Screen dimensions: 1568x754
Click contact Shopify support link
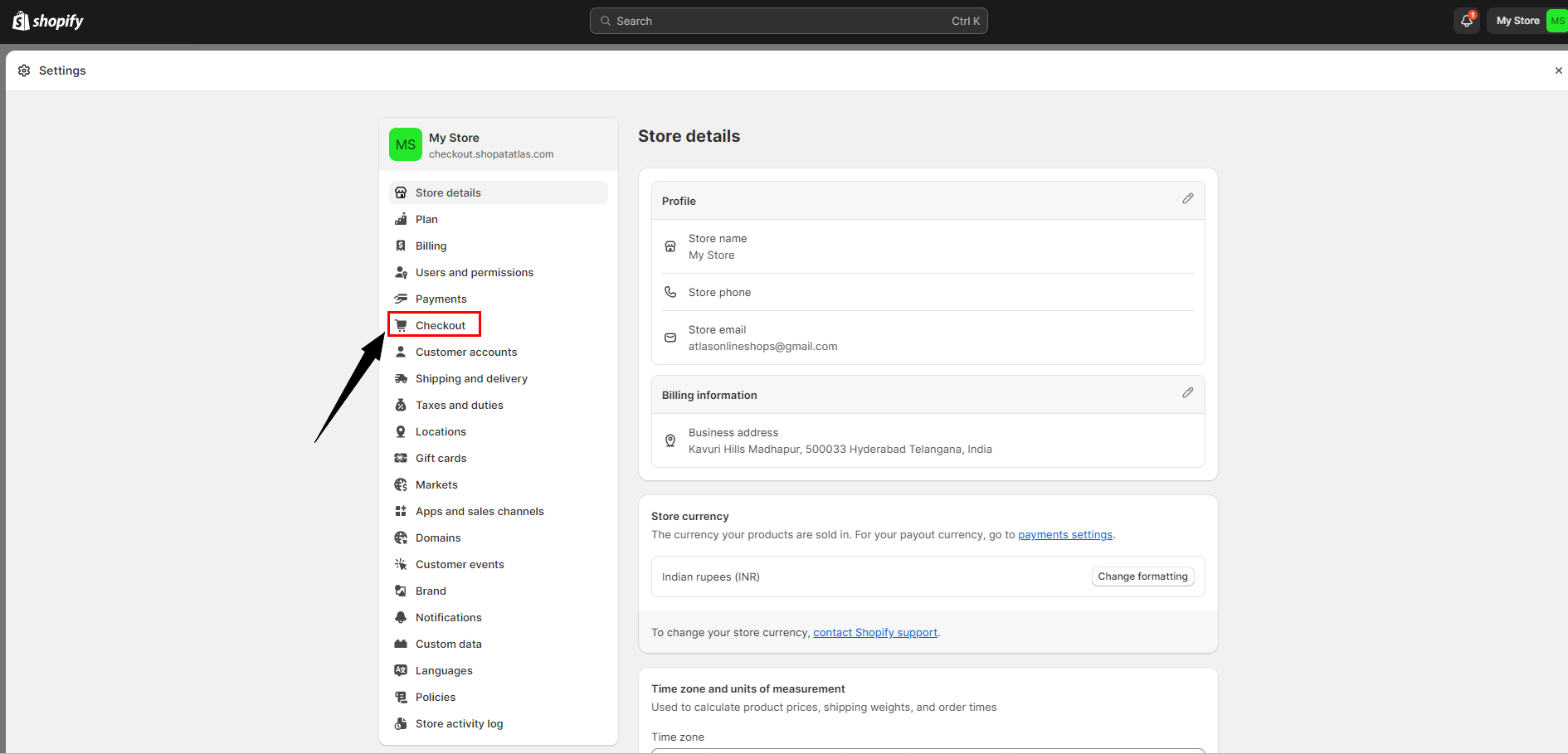[874, 633]
